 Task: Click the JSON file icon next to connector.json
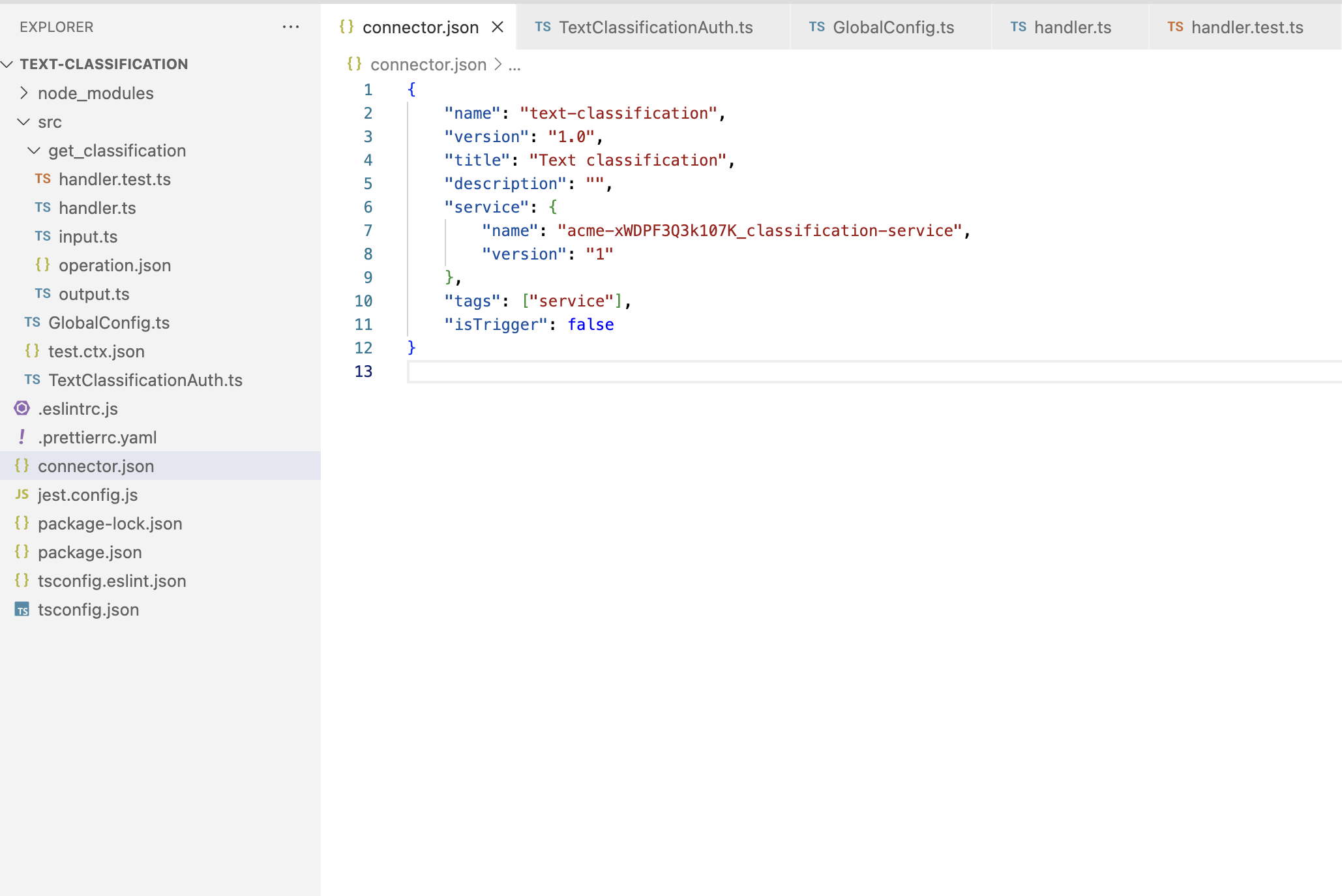tap(23, 466)
